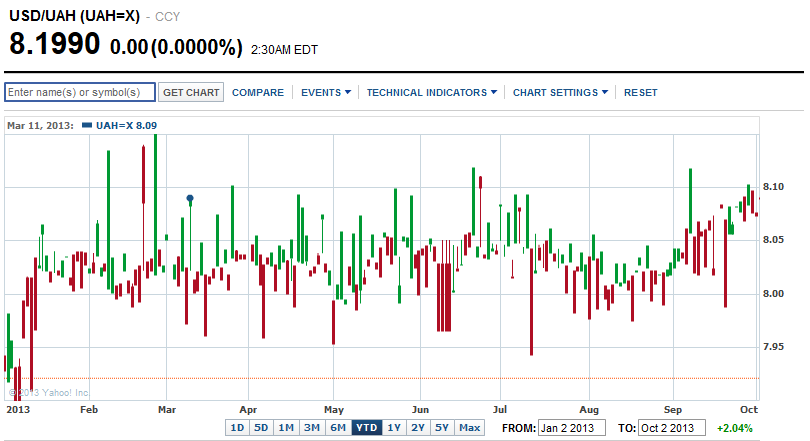Expand the EVENTS dropdown menu
This screenshot has height=441, width=810.
pos(326,92)
